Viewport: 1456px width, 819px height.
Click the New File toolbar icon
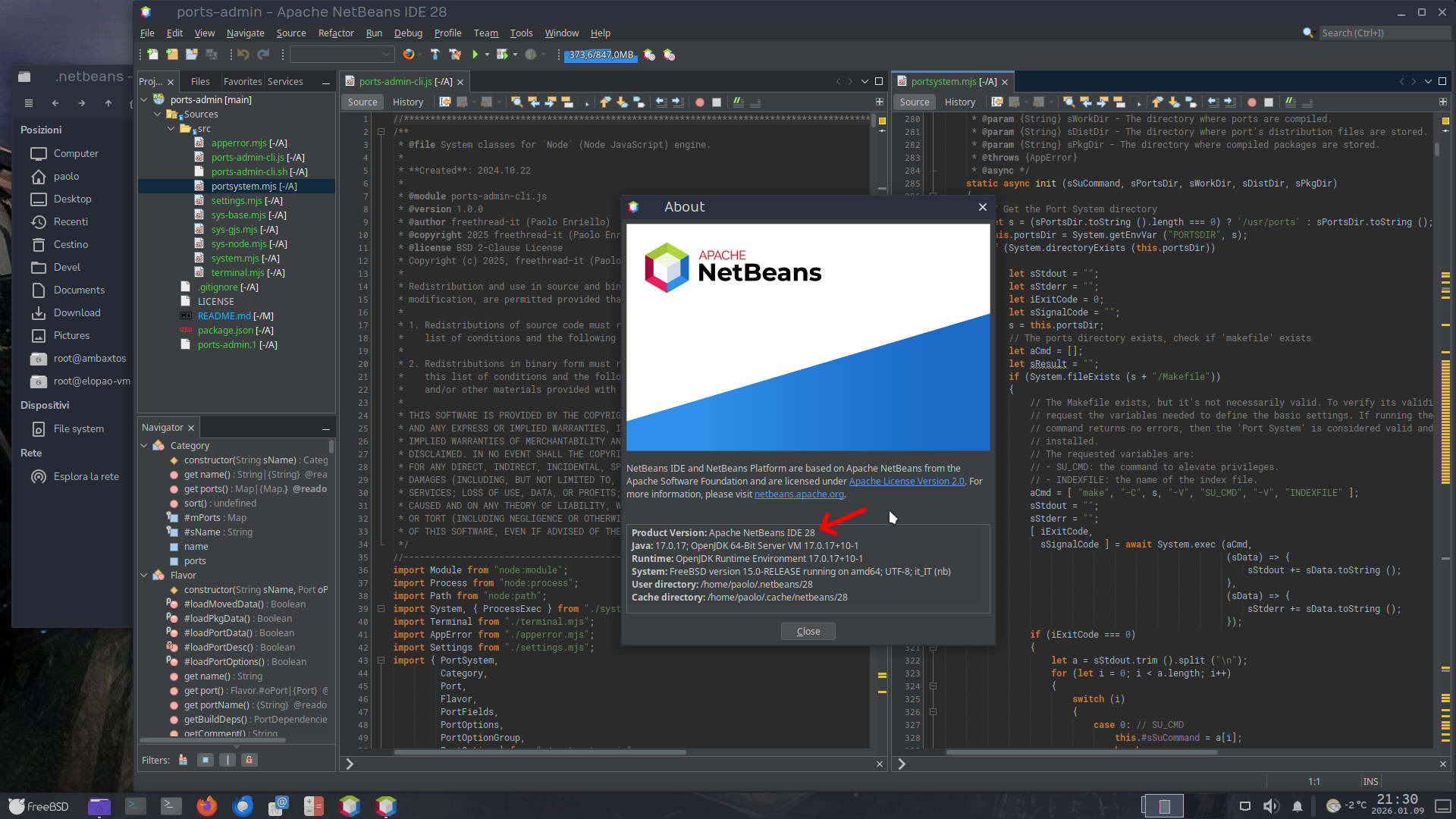(x=152, y=55)
